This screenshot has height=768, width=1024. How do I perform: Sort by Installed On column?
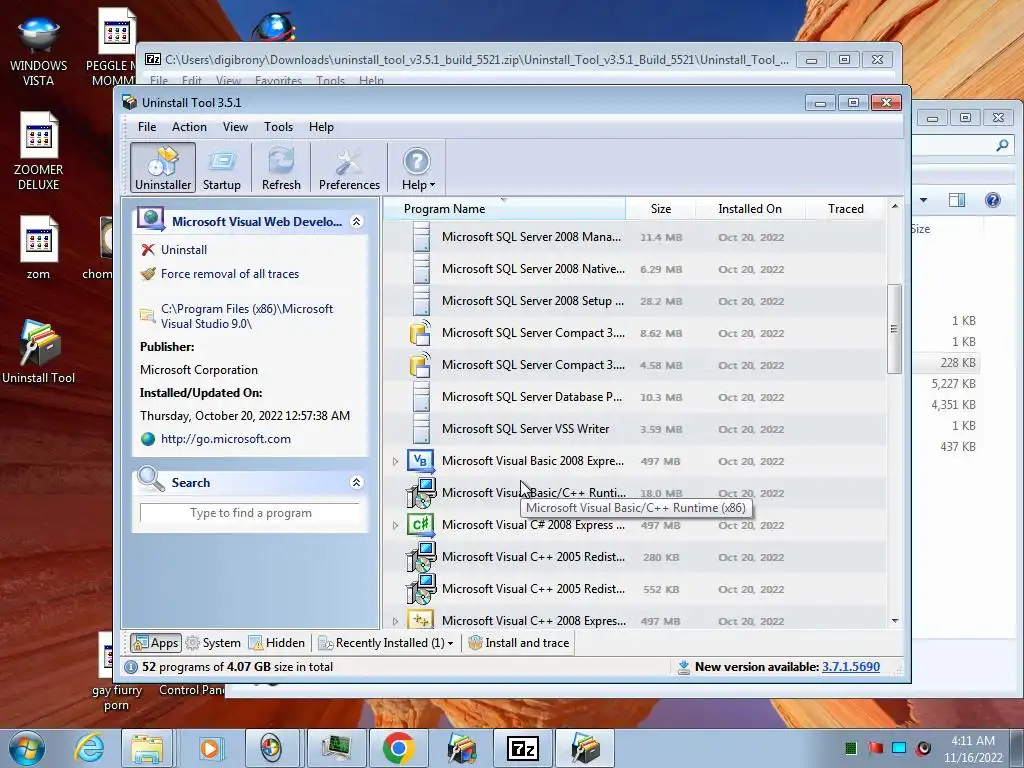point(750,209)
